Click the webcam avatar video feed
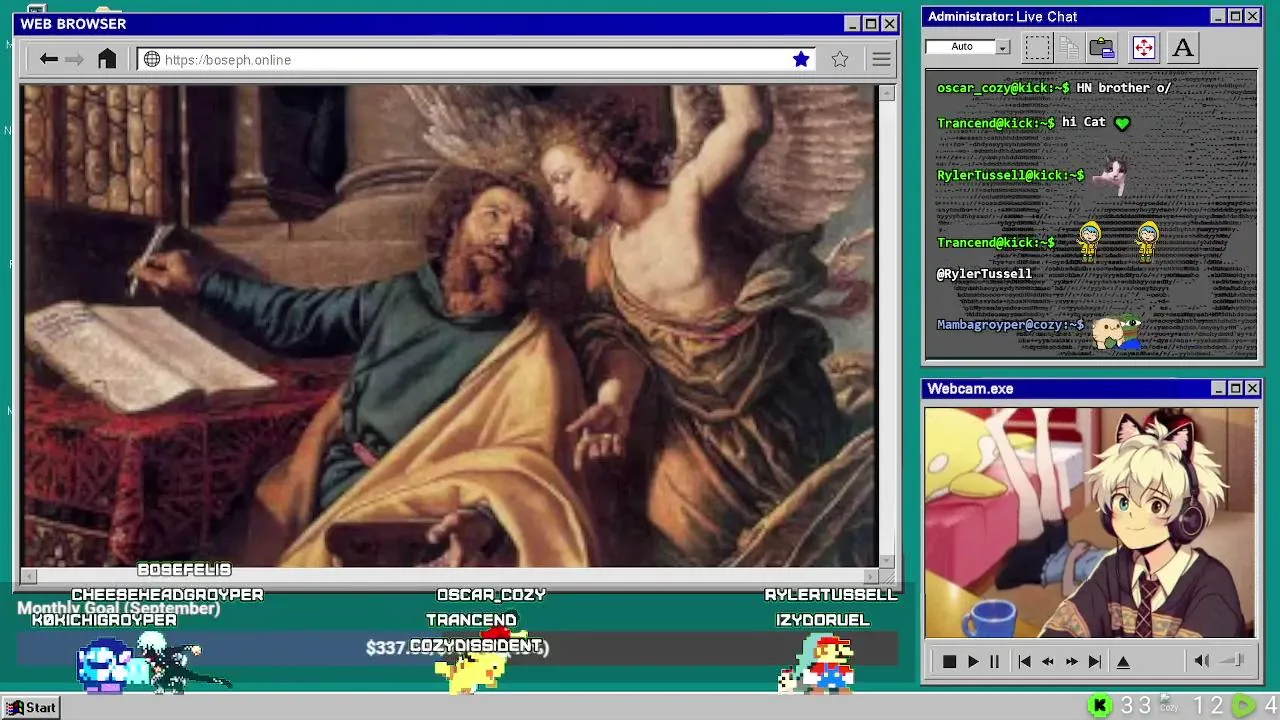 tap(1090, 522)
